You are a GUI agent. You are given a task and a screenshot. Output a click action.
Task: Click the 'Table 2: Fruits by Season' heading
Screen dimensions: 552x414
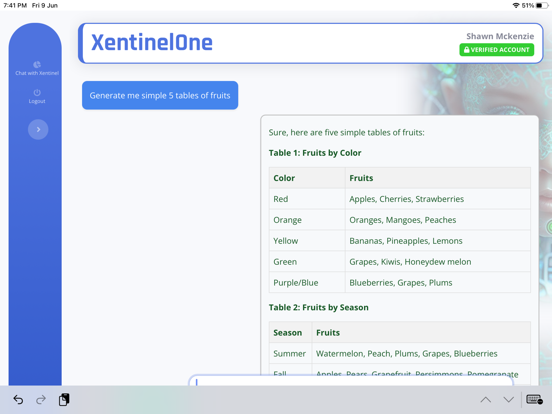[319, 307]
